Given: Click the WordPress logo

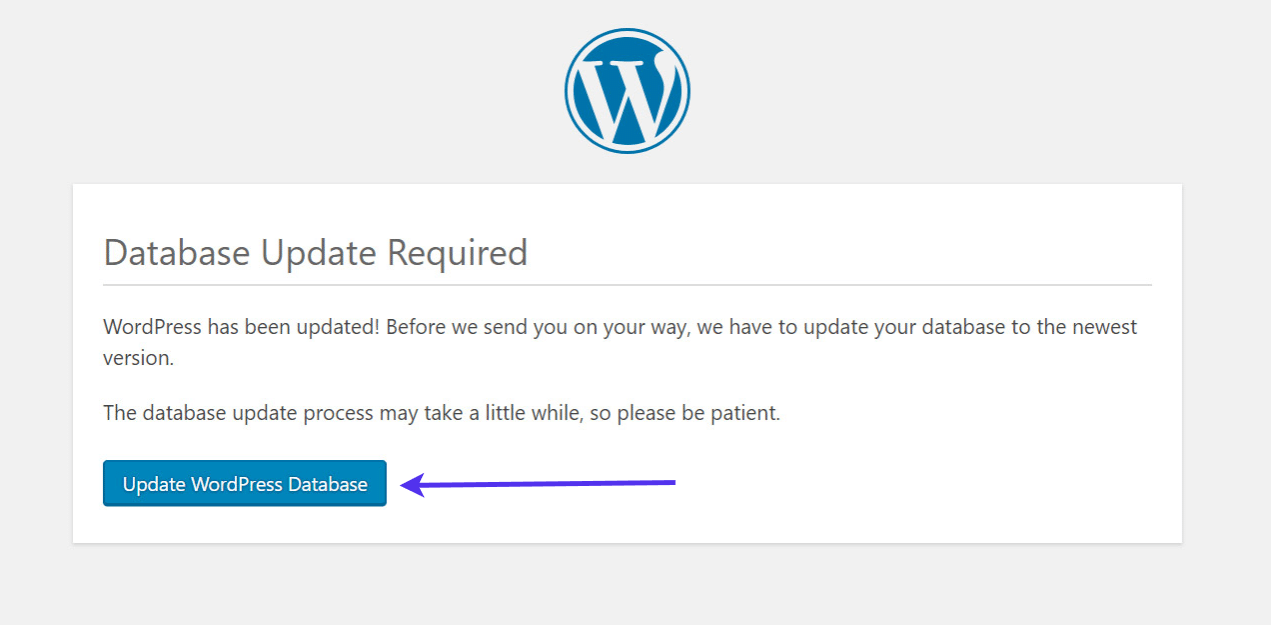Looking at the screenshot, I should click(627, 90).
